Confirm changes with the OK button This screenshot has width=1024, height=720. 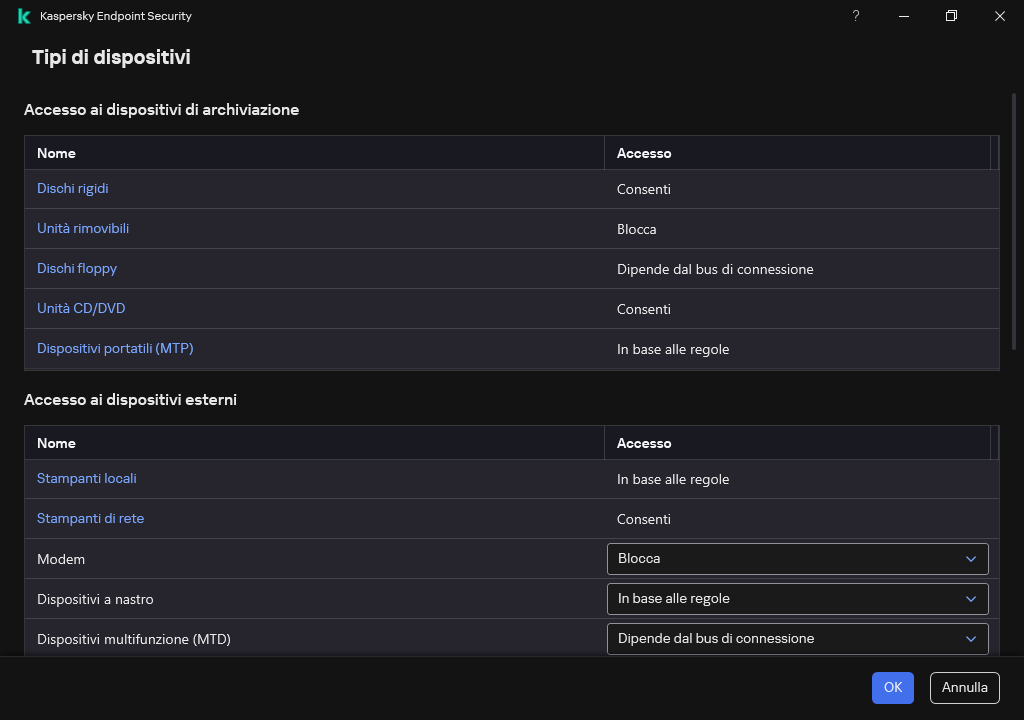click(x=892, y=688)
